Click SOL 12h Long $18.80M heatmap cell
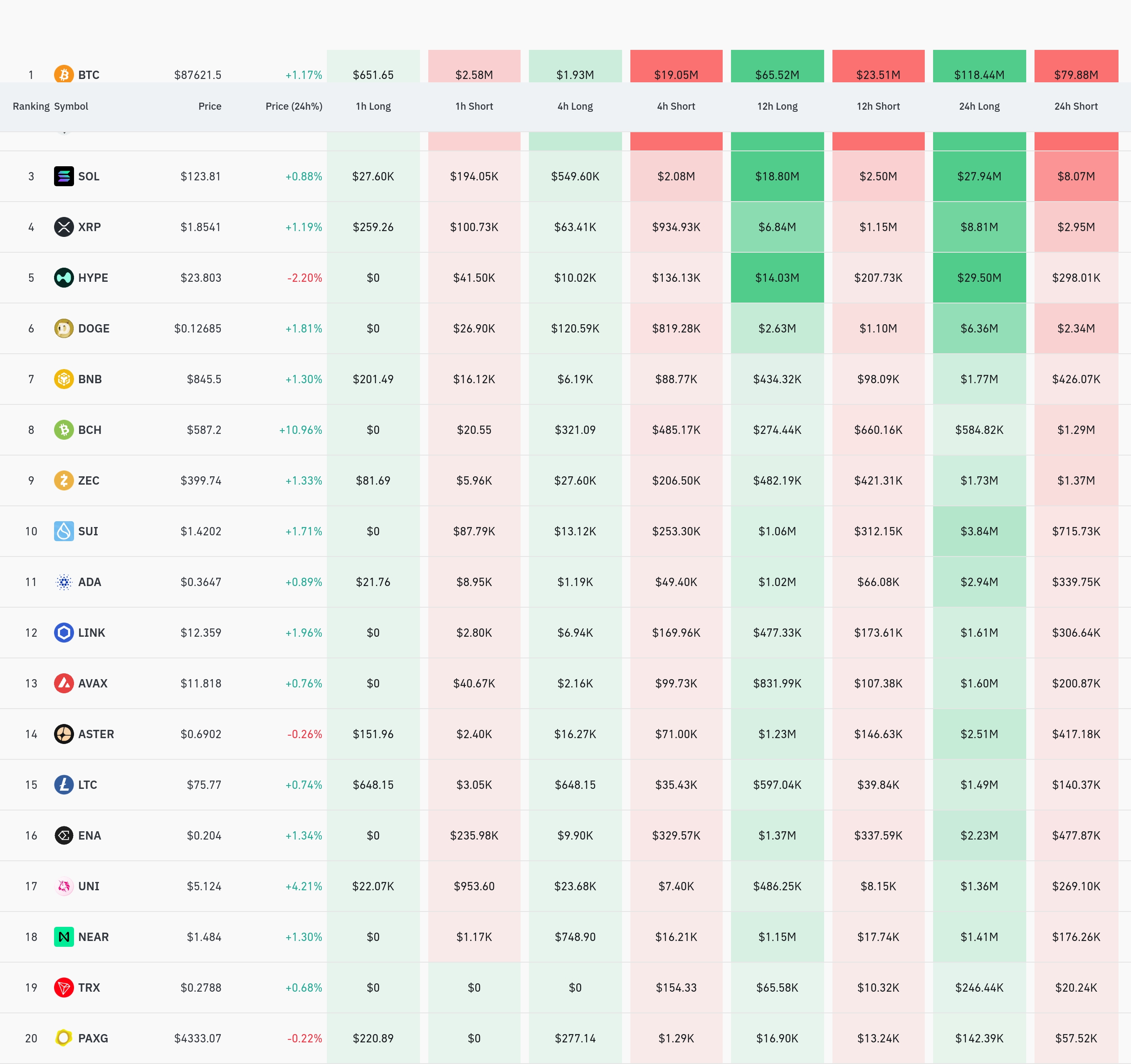The height and width of the screenshot is (1064, 1131). point(777,176)
